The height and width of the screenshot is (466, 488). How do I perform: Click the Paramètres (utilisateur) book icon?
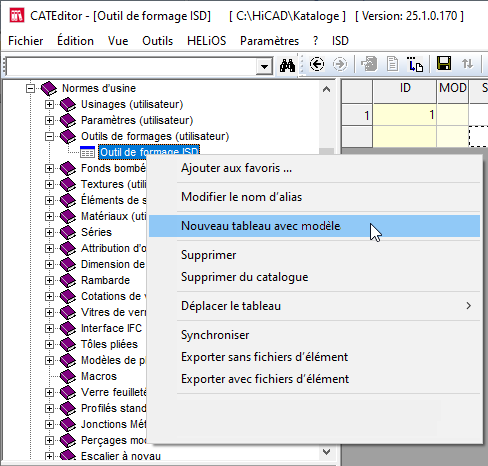click(x=68, y=120)
